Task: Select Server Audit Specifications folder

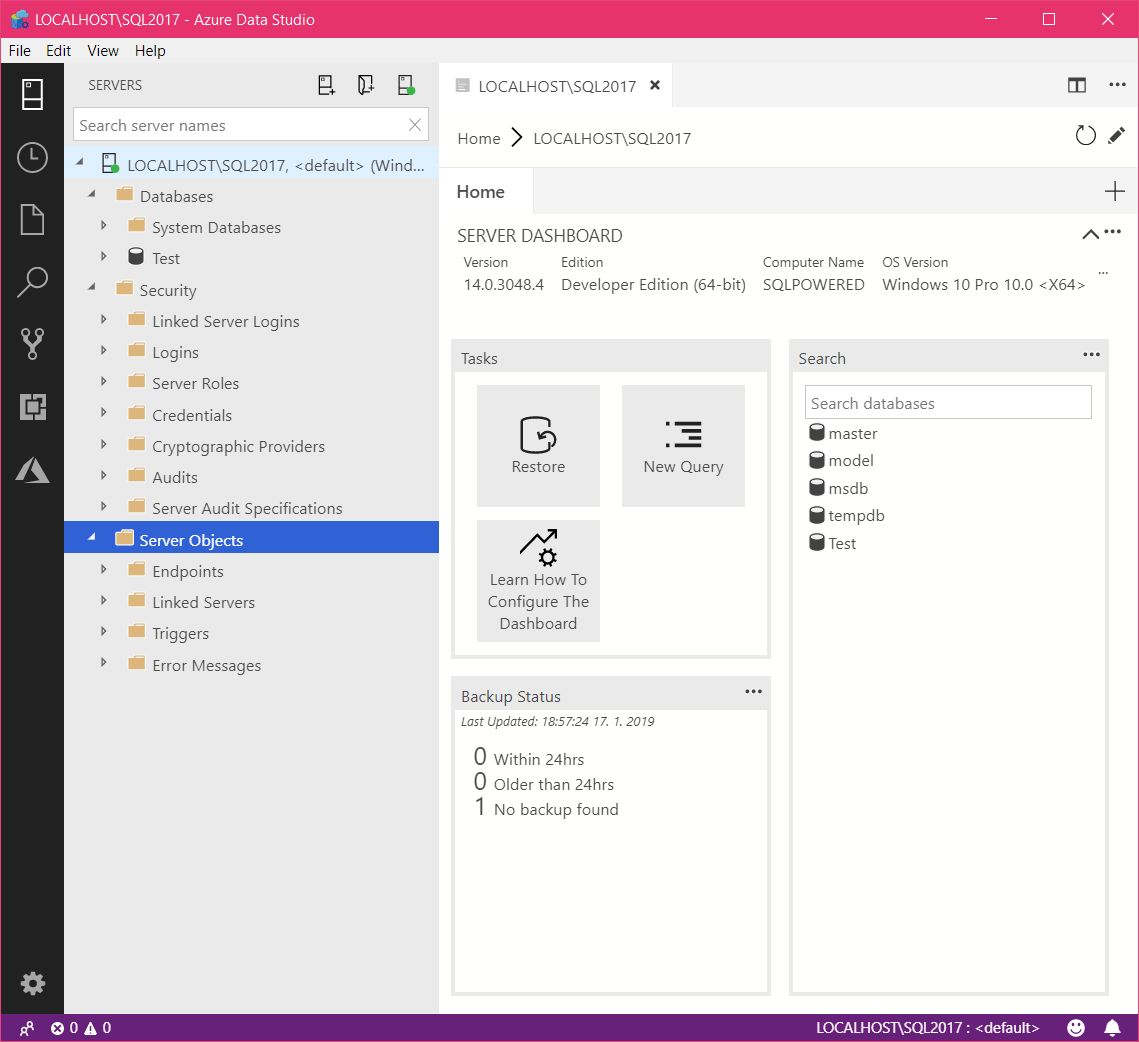Action: 251,509
